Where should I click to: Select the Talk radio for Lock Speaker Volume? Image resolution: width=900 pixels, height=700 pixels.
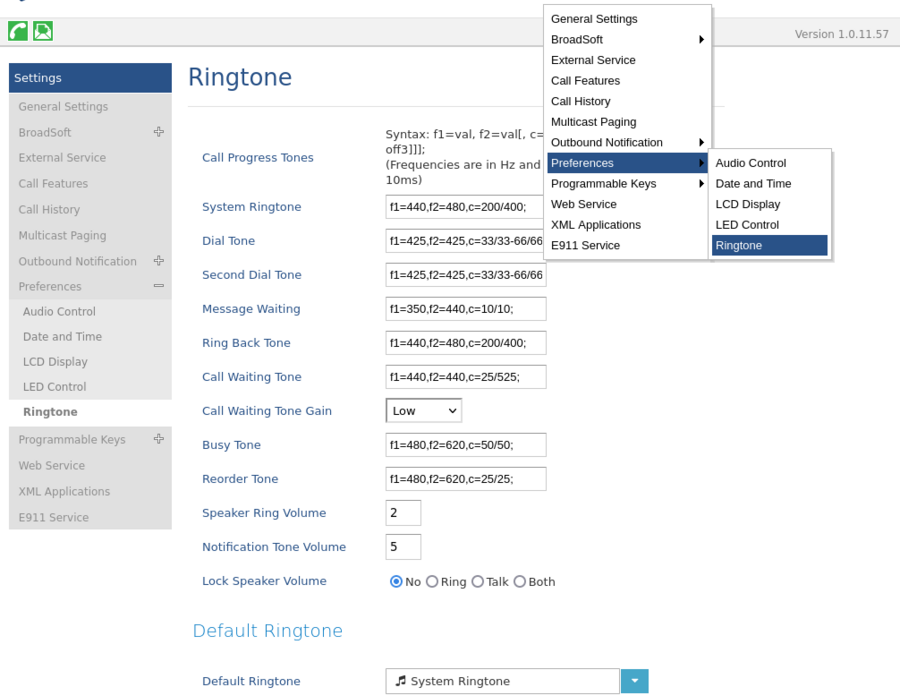click(477, 582)
